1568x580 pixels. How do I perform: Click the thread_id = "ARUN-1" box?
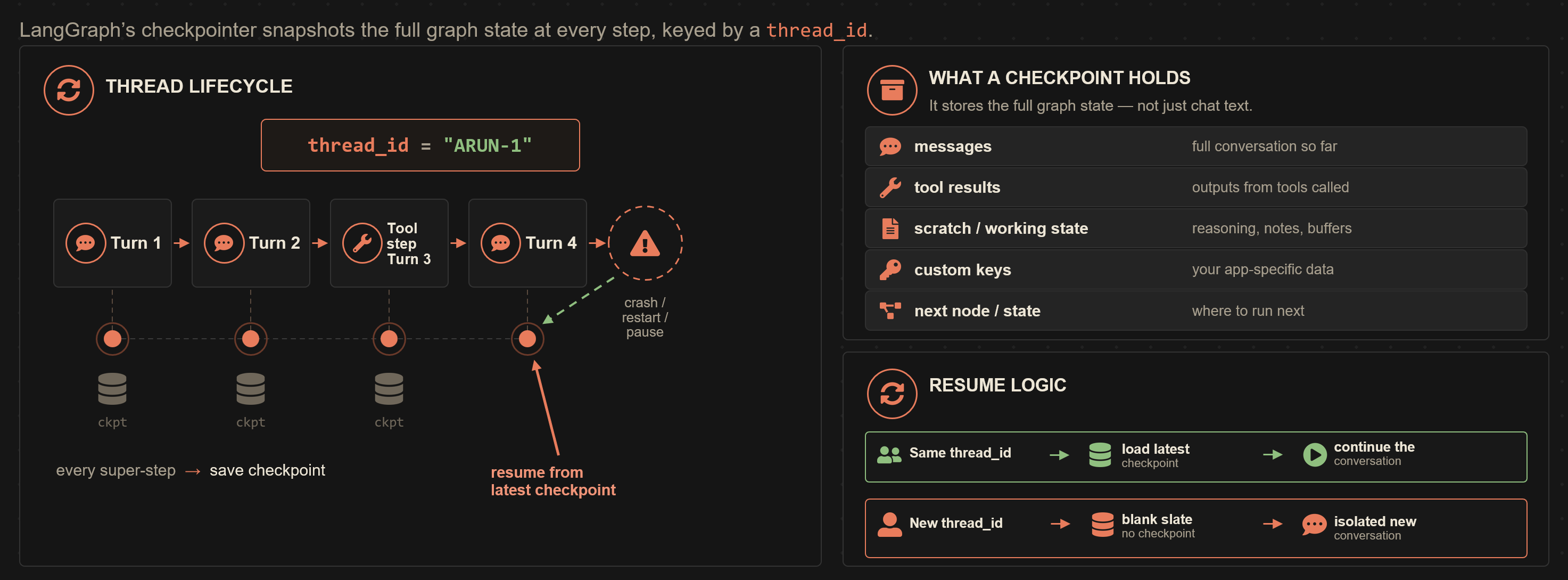420,145
